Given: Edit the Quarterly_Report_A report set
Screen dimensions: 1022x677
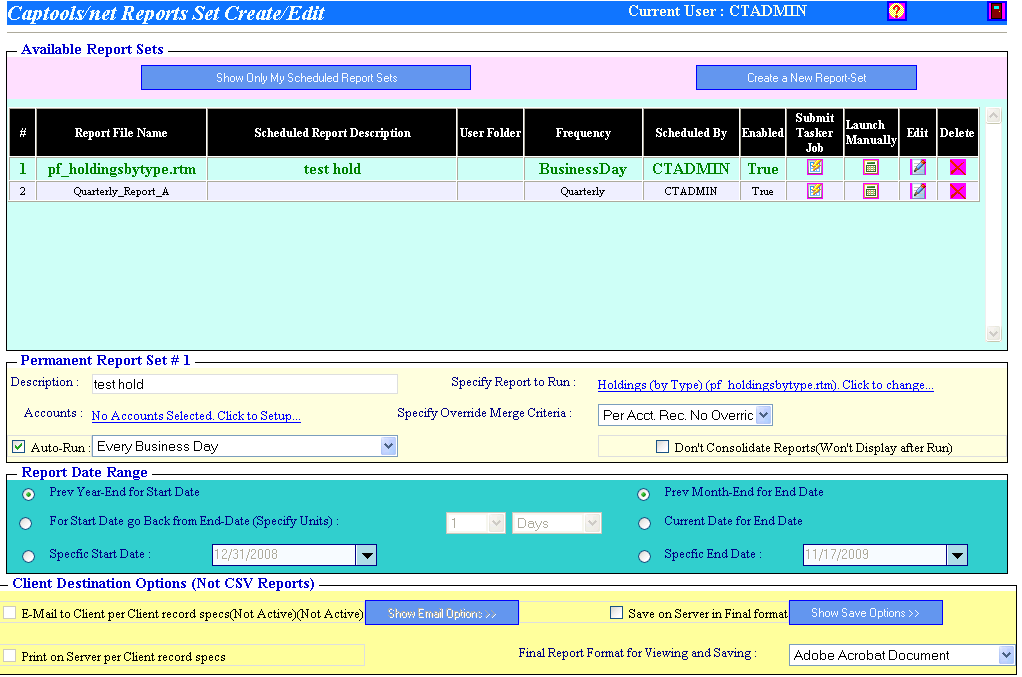Looking at the screenshot, I should tap(917, 190).
